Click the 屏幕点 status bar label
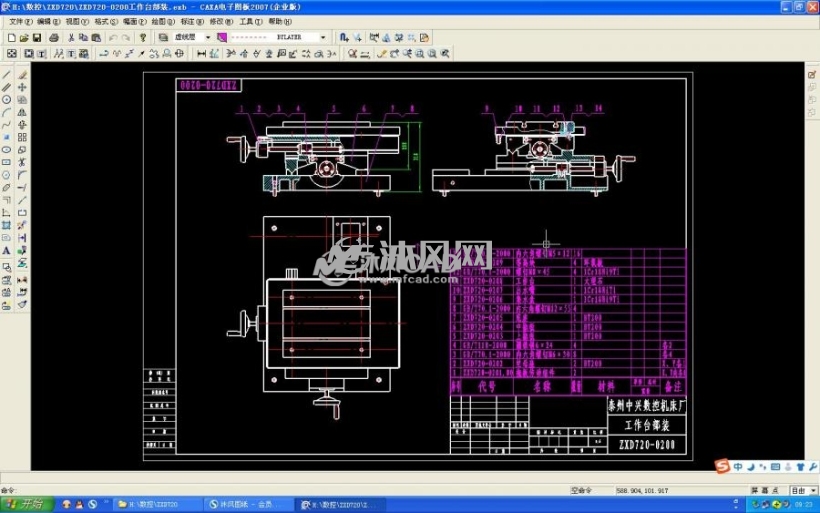Image resolution: width=820 pixels, height=513 pixels. coord(765,491)
